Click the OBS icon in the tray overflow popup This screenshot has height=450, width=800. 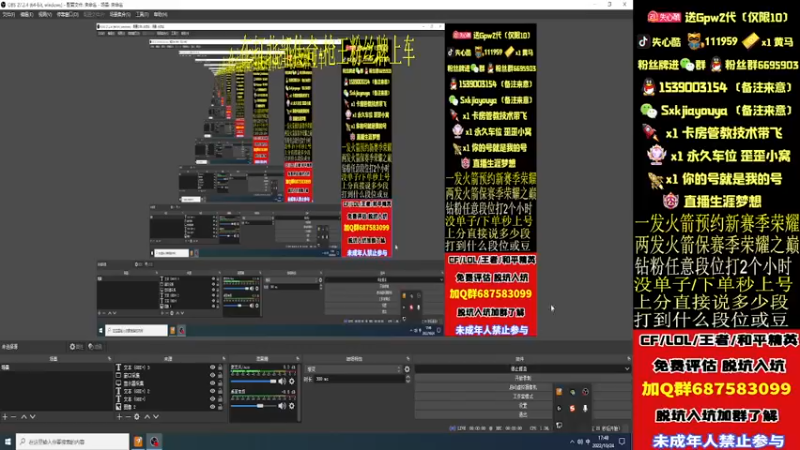(585, 392)
